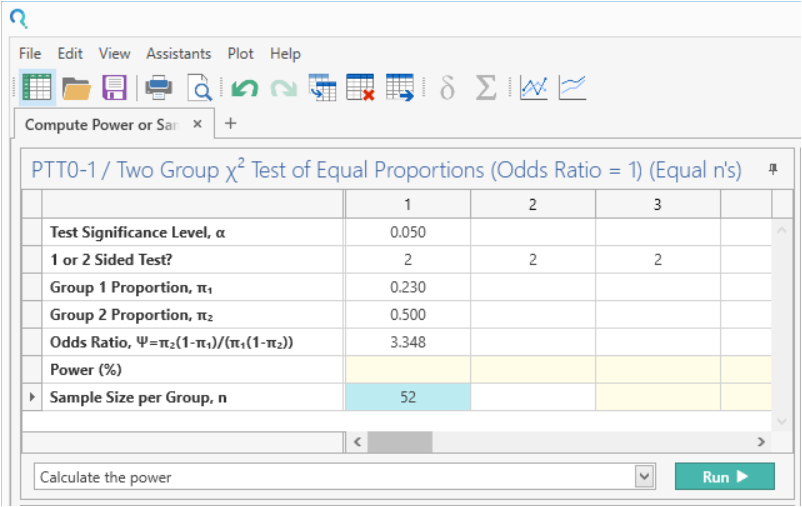Click the nQuery logo icon
Screen dimensions: 802x507
click(18, 18)
